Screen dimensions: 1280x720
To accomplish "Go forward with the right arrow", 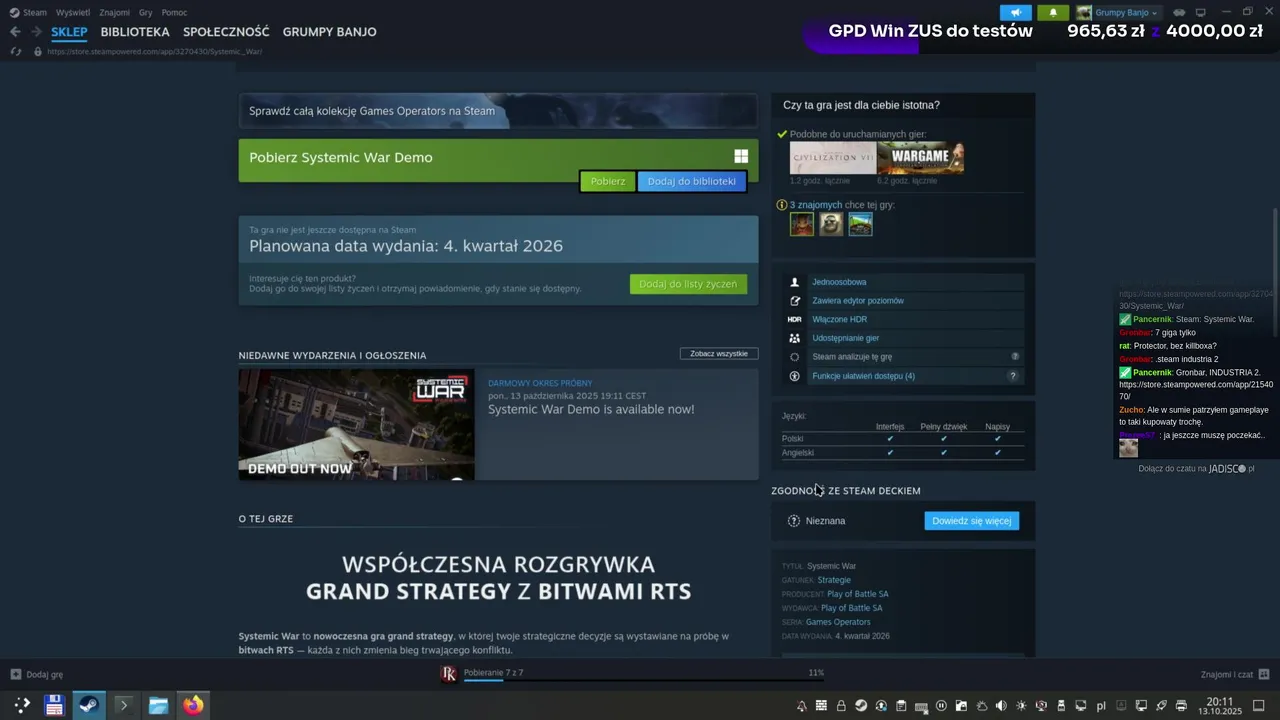I will (x=35, y=32).
